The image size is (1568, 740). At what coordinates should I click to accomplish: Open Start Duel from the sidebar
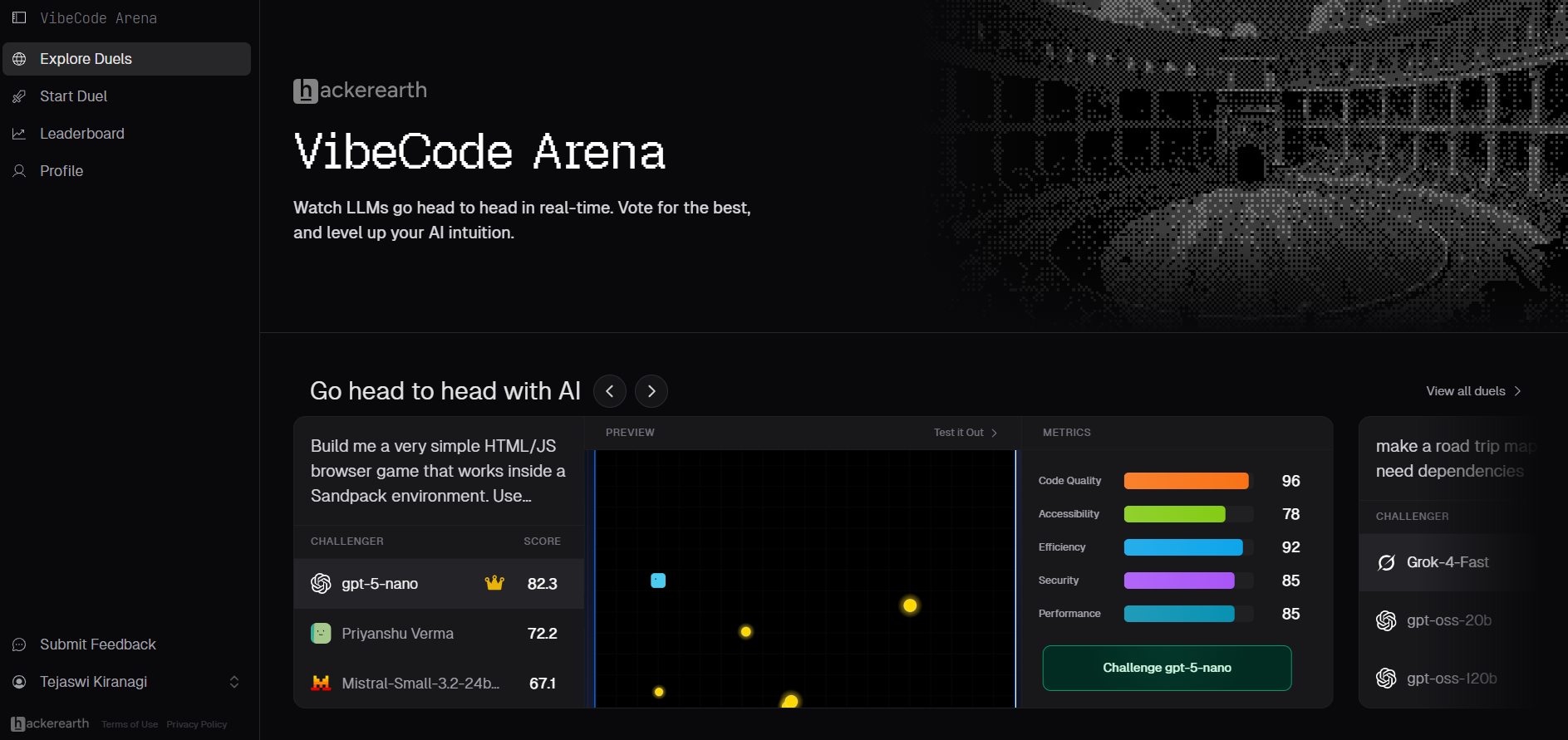[x=126, y=96]
